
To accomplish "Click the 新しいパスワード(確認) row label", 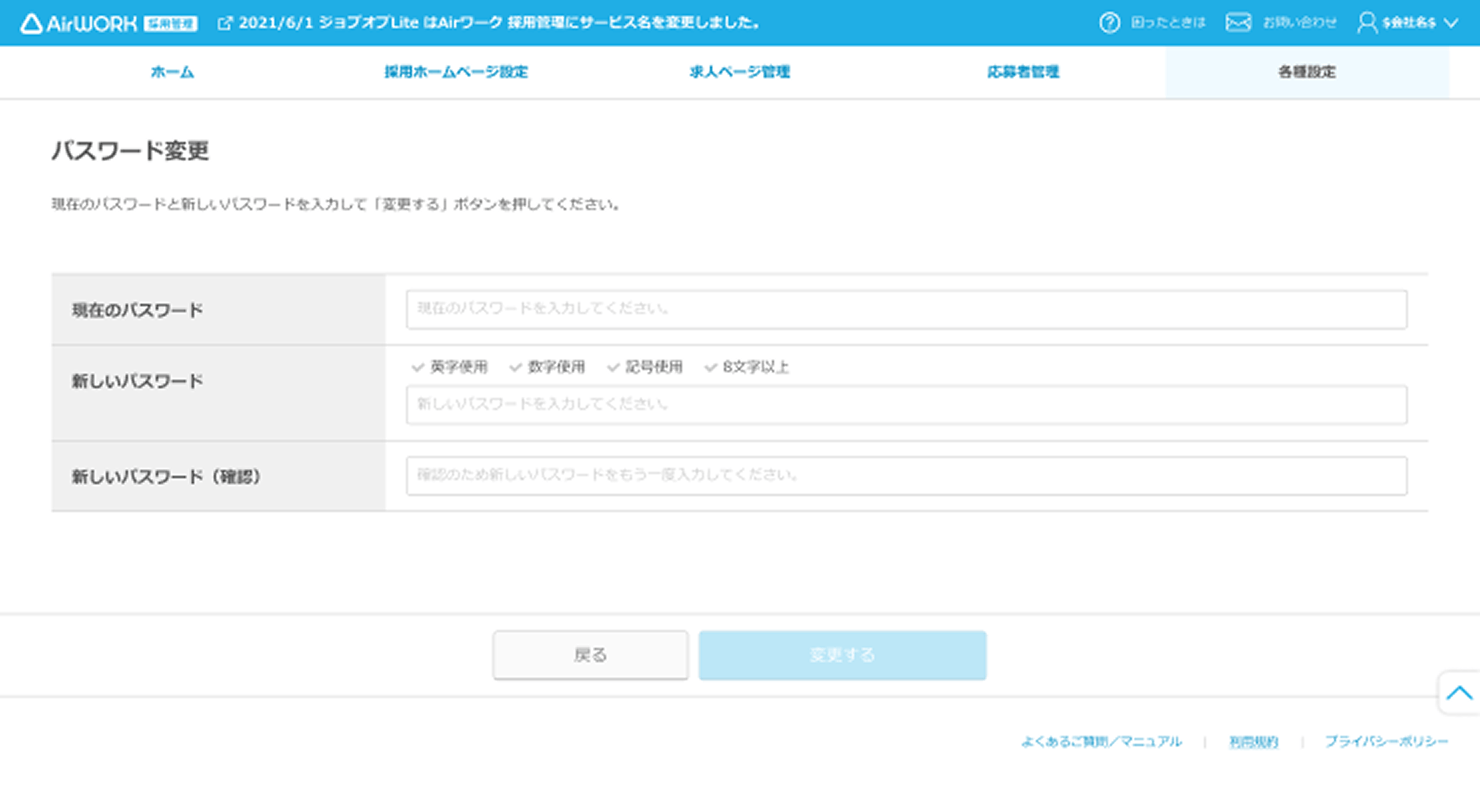I will [x=167, y=477].
